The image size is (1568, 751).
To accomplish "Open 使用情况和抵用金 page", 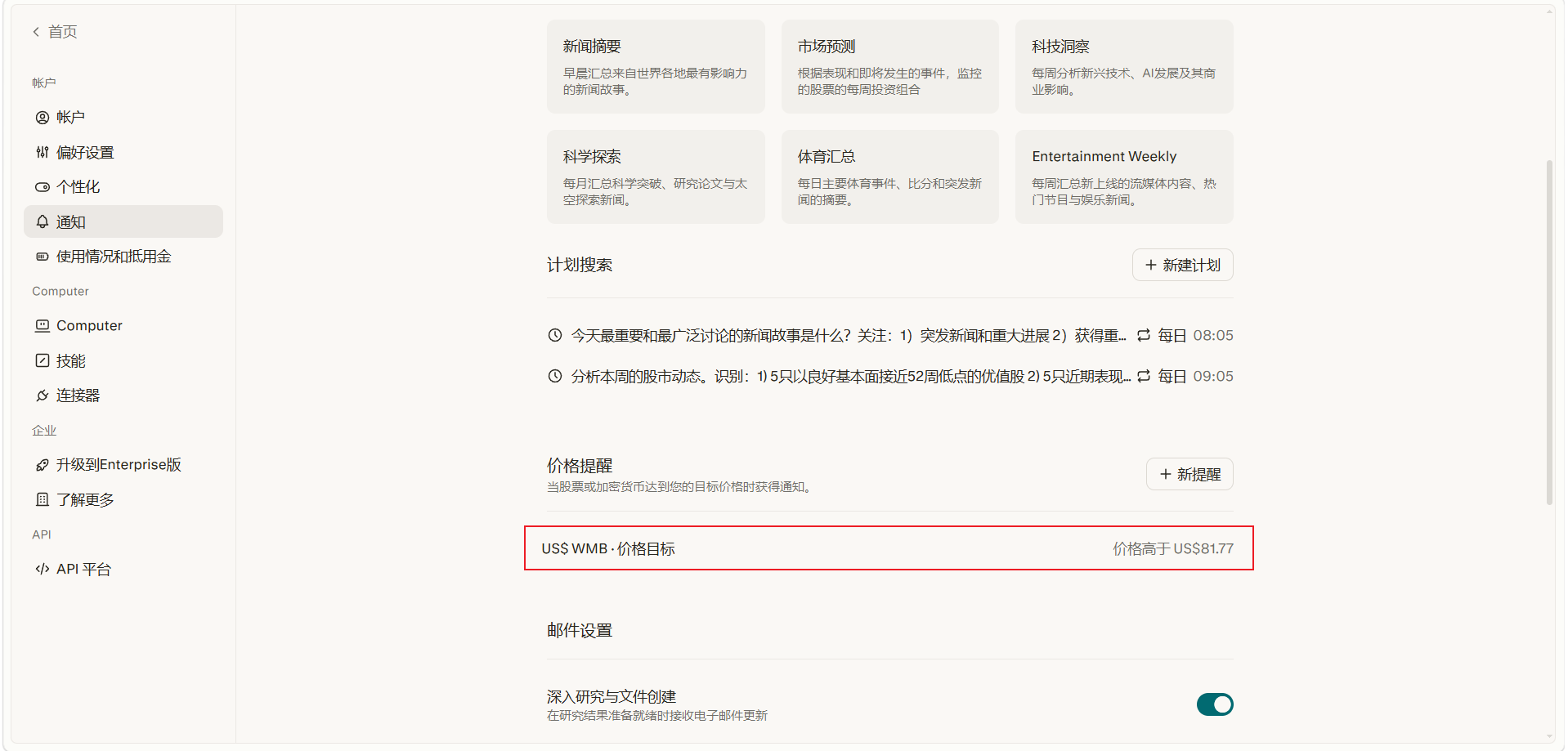I will (123, 257).
